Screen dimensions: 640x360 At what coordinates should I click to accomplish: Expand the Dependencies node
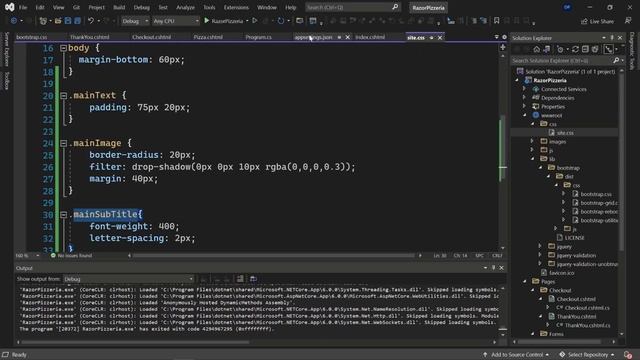click(524, 98)
